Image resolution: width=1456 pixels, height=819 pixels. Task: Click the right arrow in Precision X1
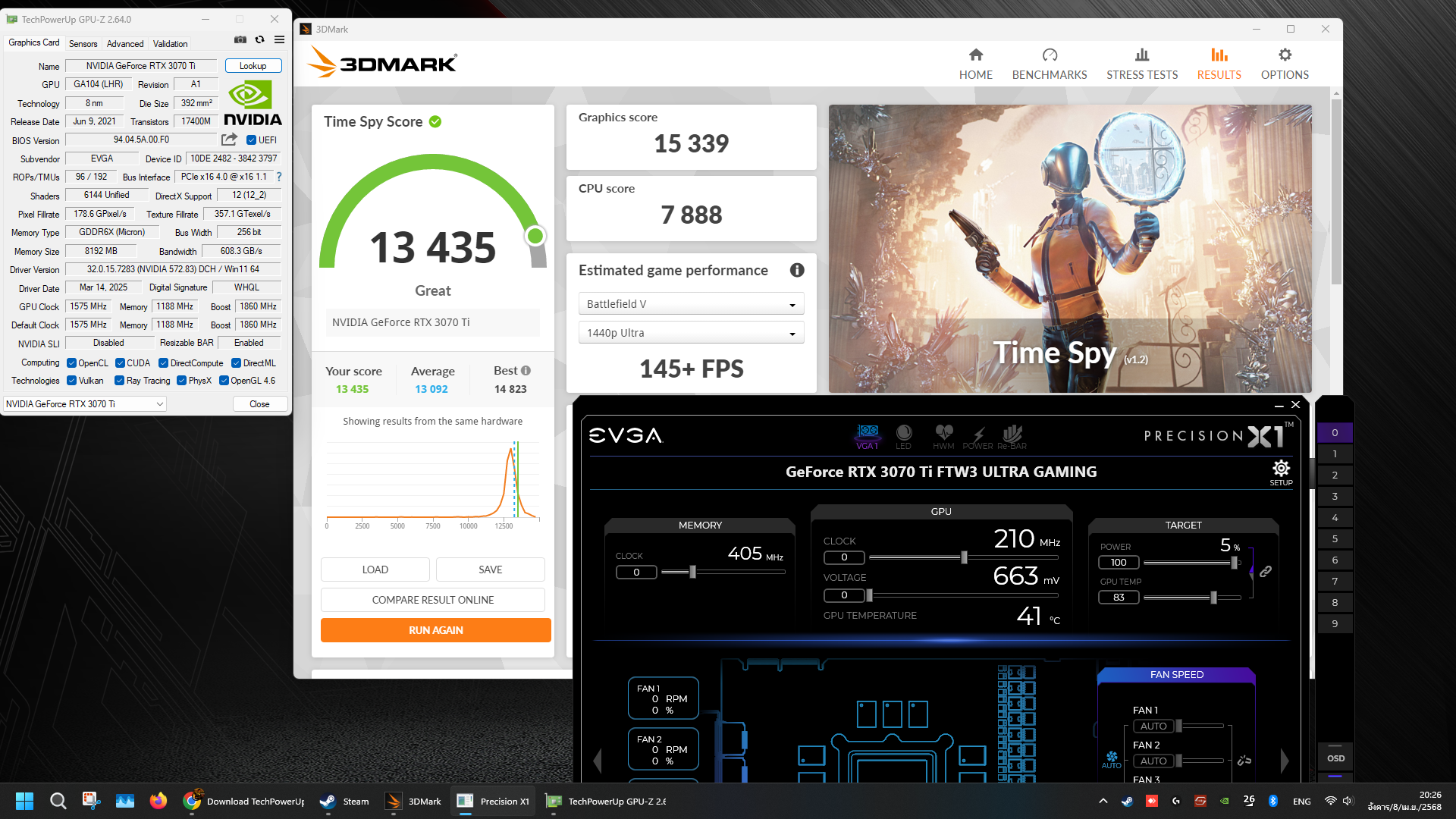click(x=1285, y=761)
